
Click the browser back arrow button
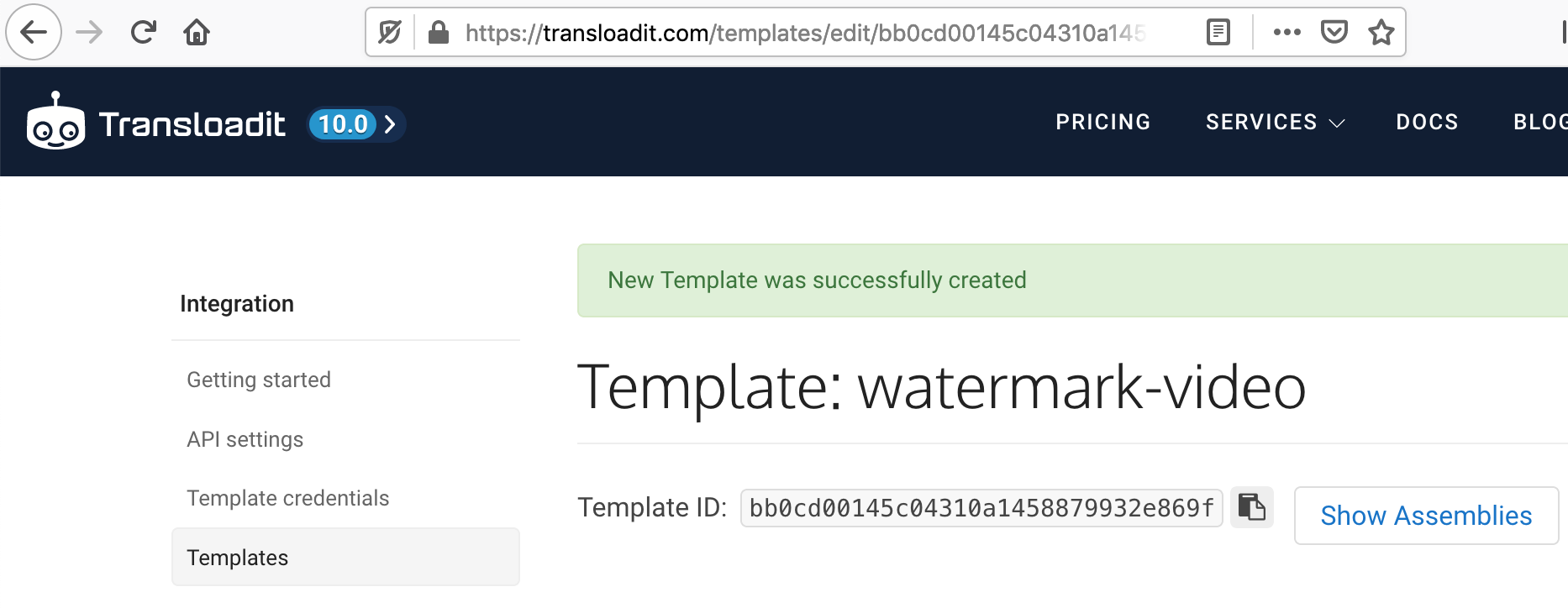(34, 33)
